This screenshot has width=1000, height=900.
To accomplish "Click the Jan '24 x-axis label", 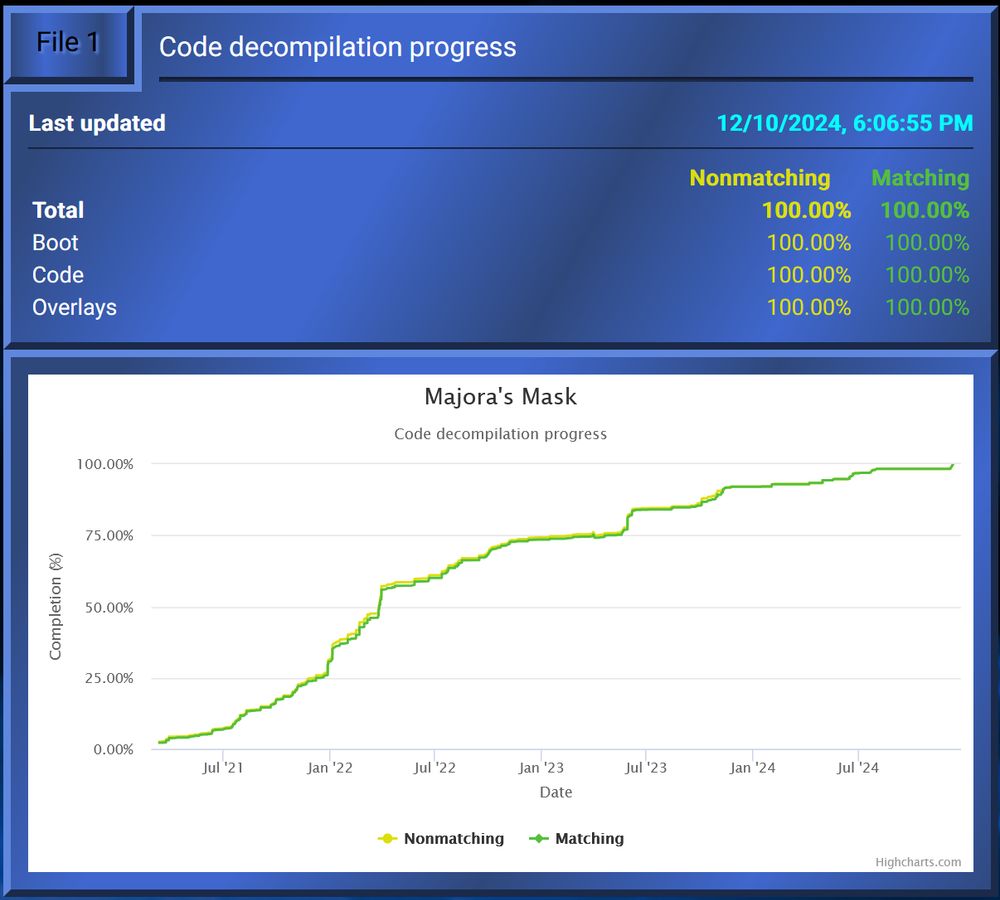I will (753, 768).
